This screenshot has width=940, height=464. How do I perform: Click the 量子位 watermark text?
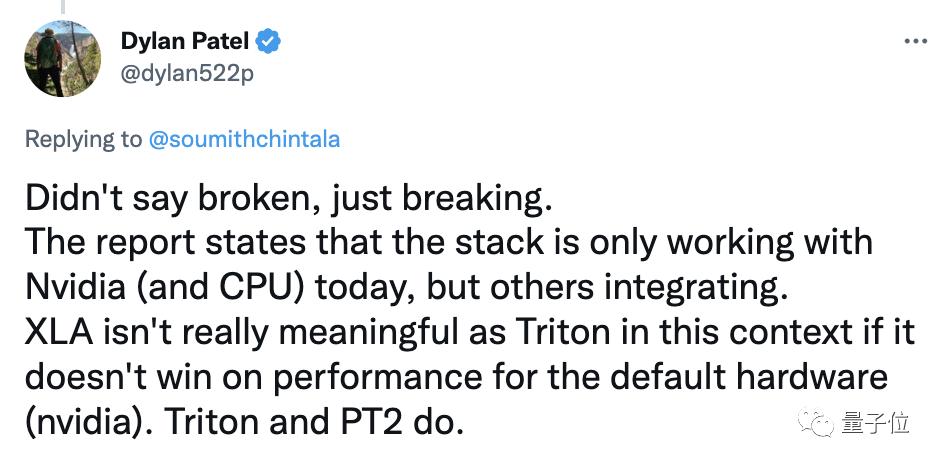click(x=875, y=423)
